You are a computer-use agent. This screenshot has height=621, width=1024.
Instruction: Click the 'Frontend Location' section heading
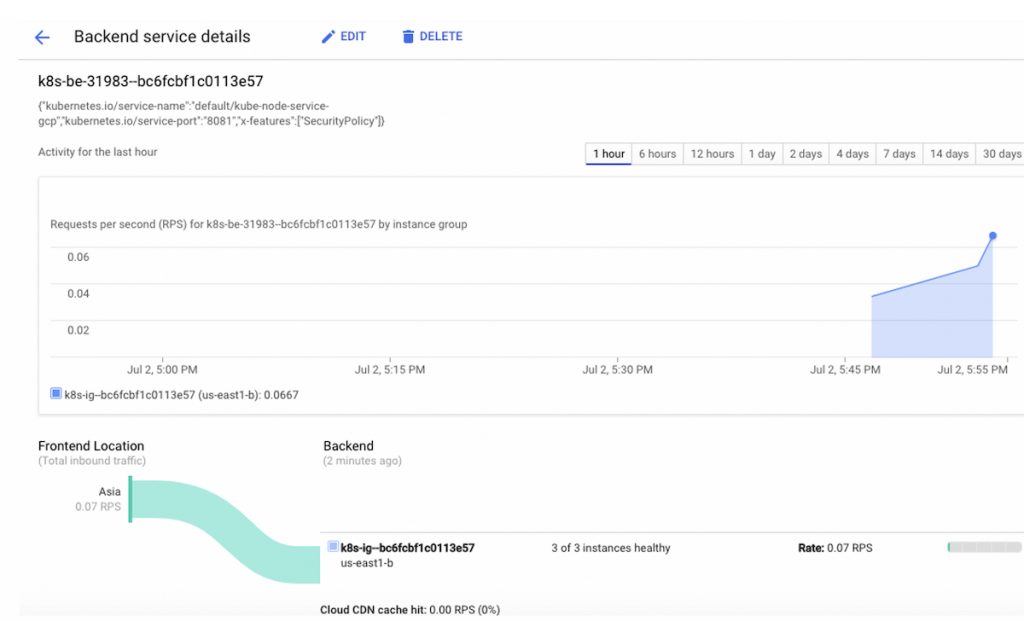point(91,446)
